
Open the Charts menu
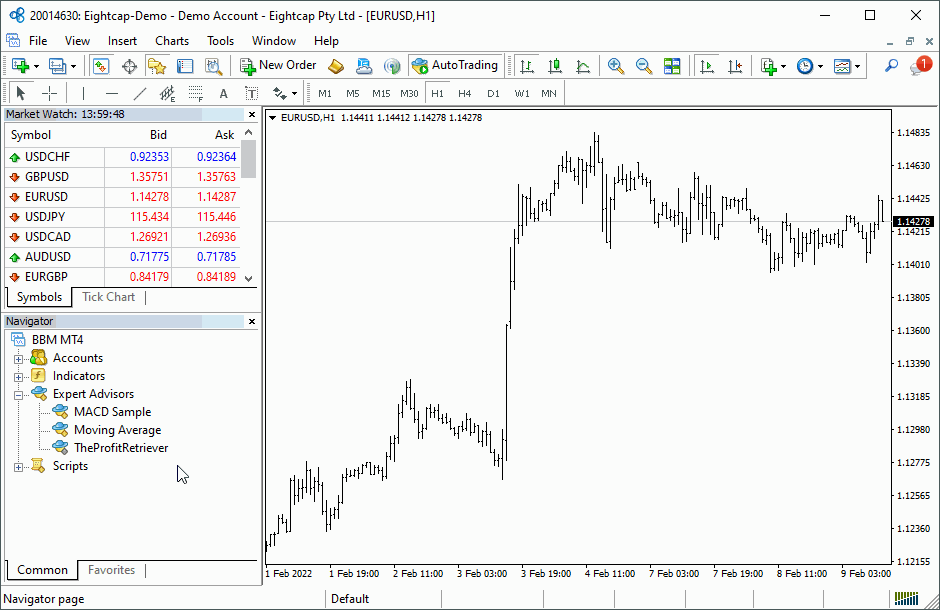172,41
